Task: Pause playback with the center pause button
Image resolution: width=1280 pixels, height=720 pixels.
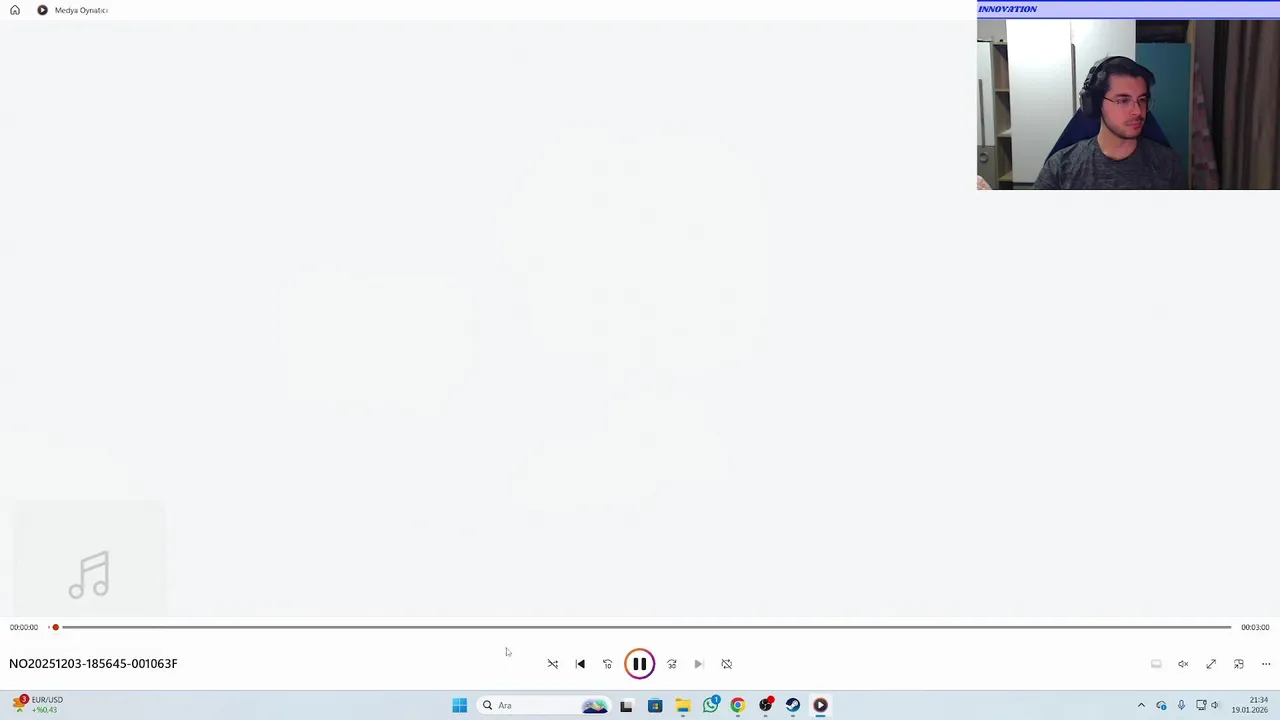Action: (x=639, y=664)
